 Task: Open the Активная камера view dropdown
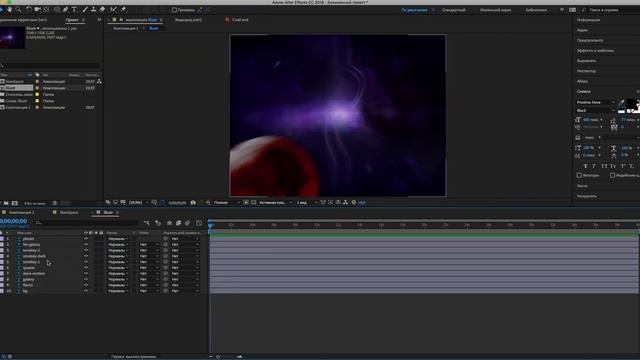pos(276,202)
